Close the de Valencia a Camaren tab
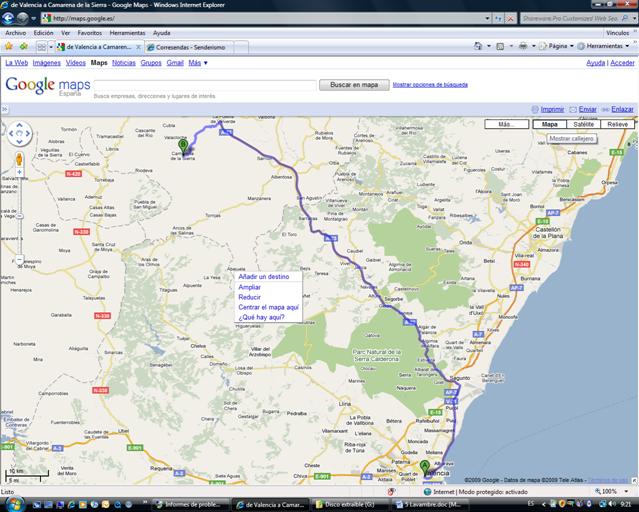Viewport: 639px width, 512px height. (138, 47)
